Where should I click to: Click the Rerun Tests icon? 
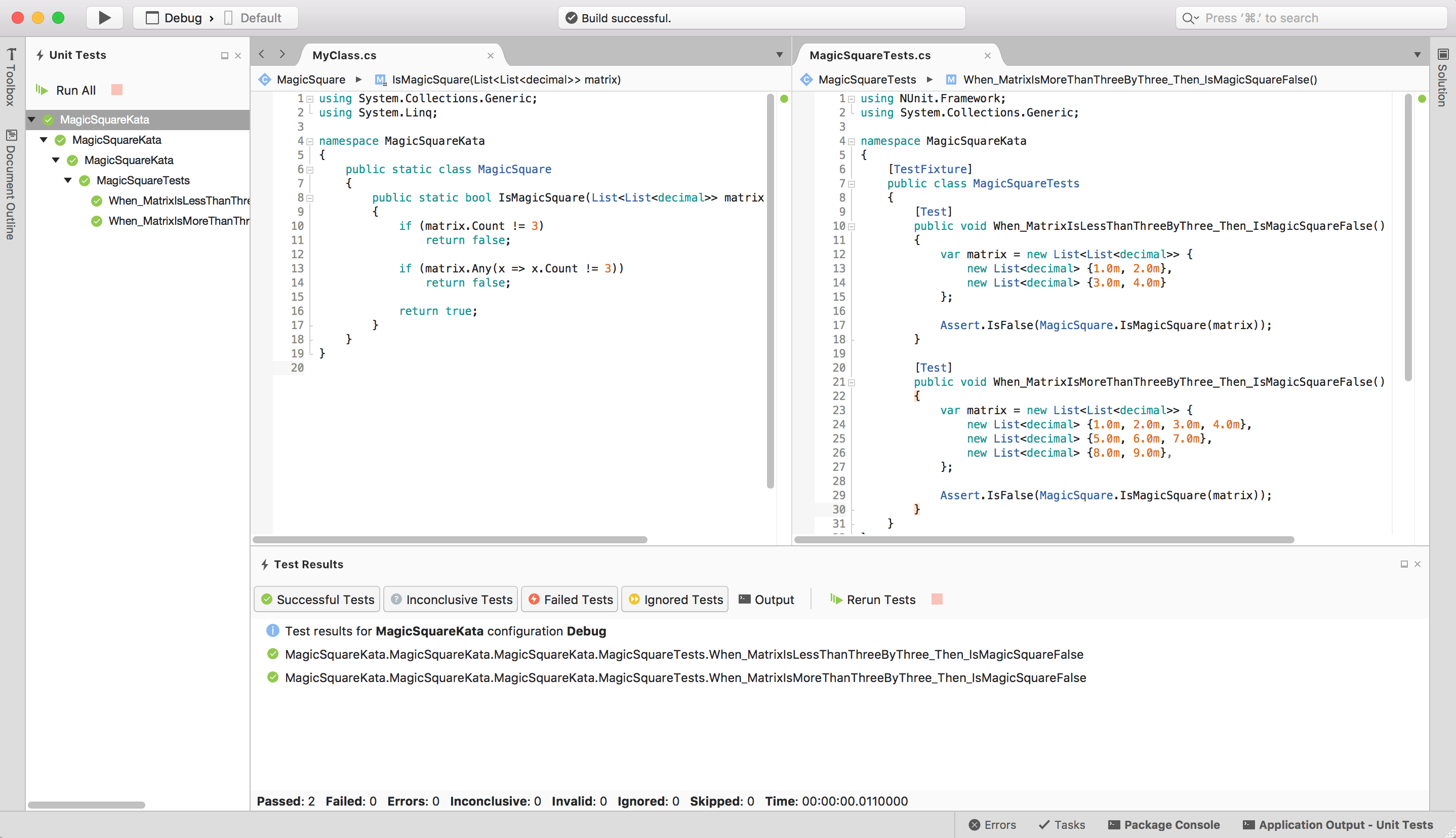click(x=836, y=598)
